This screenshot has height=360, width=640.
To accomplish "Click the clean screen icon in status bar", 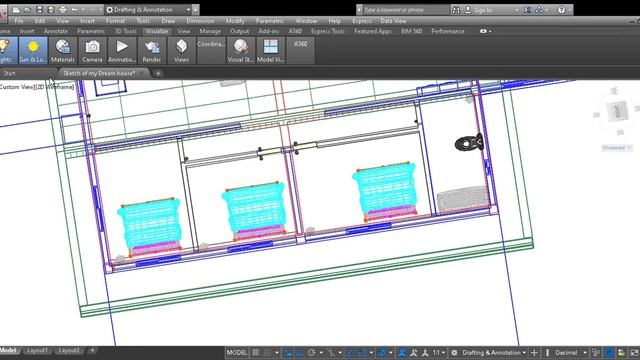I will pos(634,353).
